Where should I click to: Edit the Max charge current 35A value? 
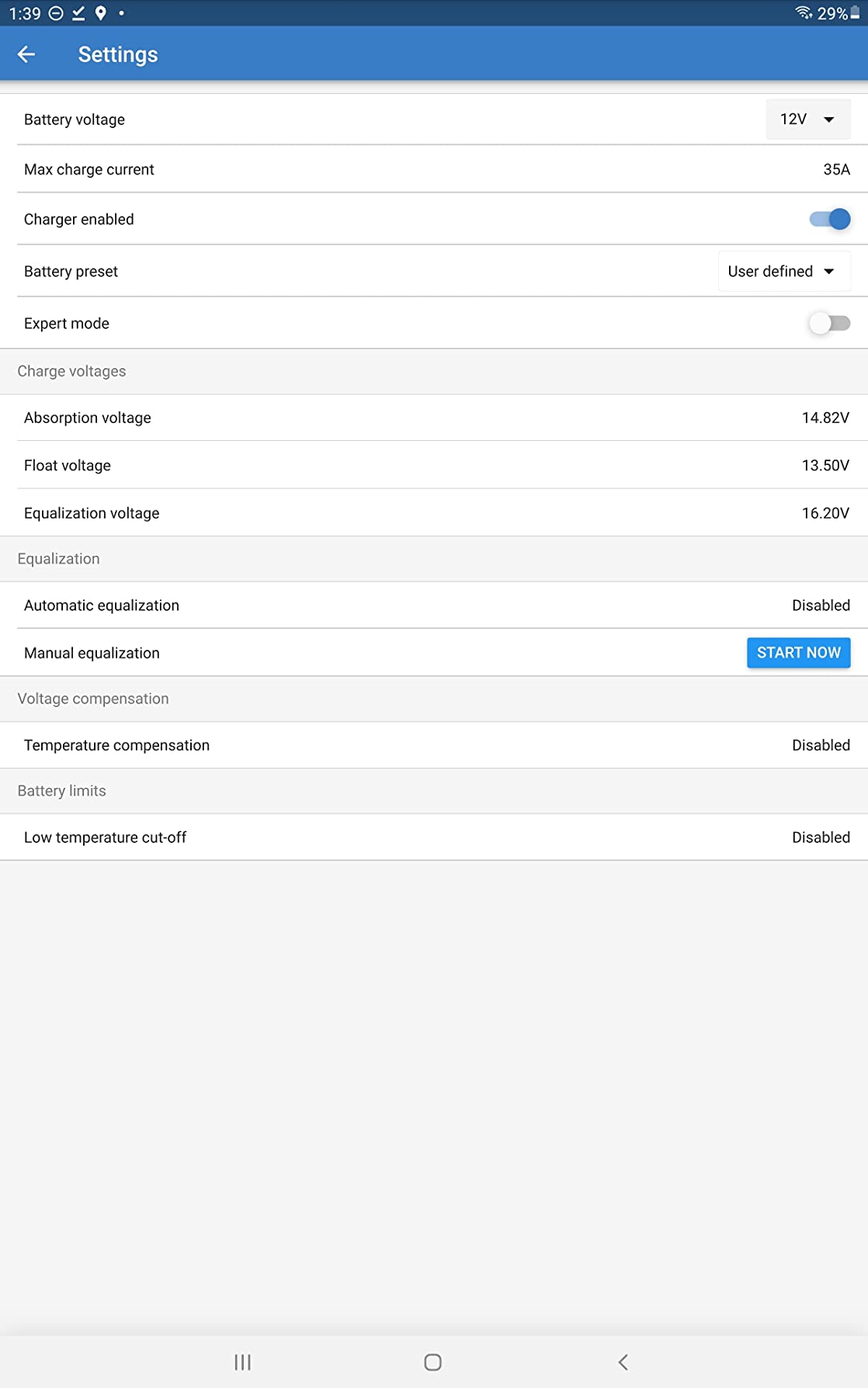(x=836, y=170)
